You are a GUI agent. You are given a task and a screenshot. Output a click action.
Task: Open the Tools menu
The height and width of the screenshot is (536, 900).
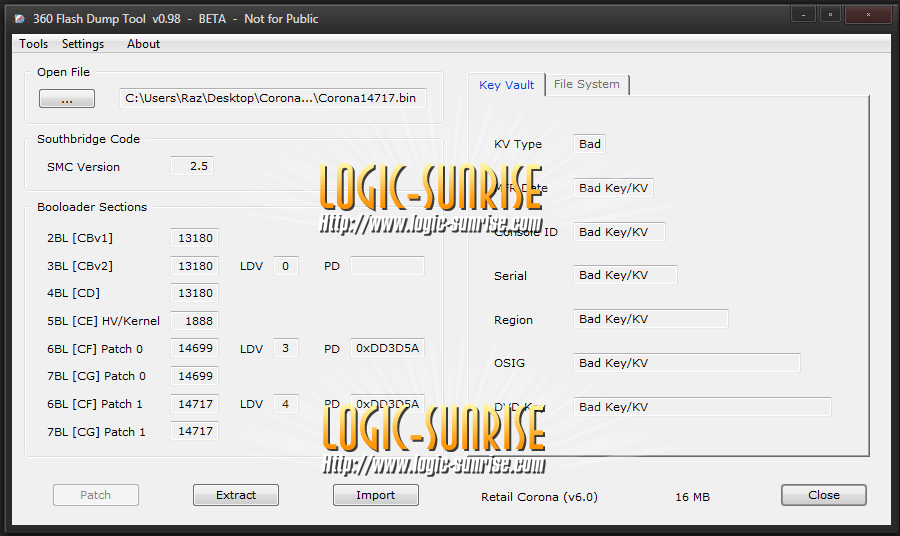coord(33,44)
